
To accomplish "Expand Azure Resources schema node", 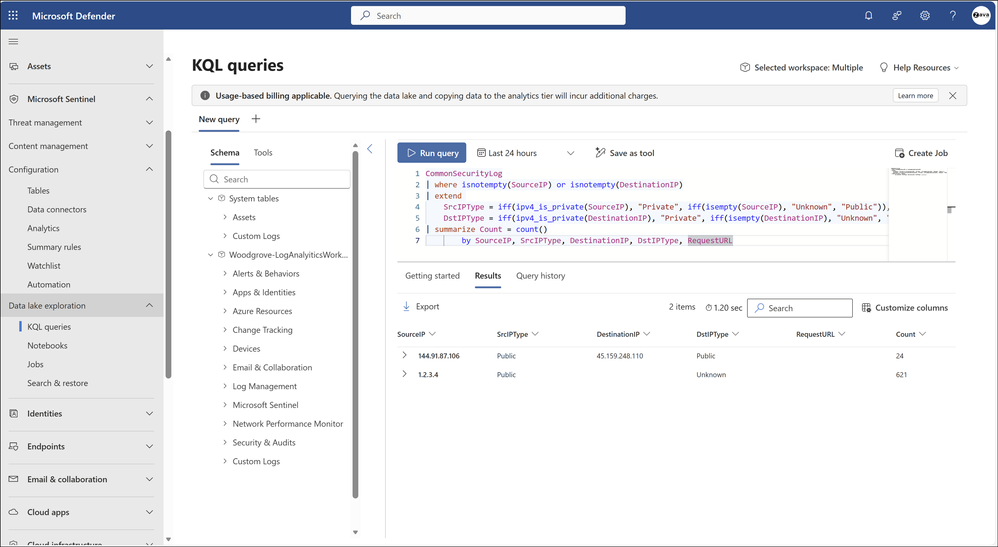I will (225, 311).
